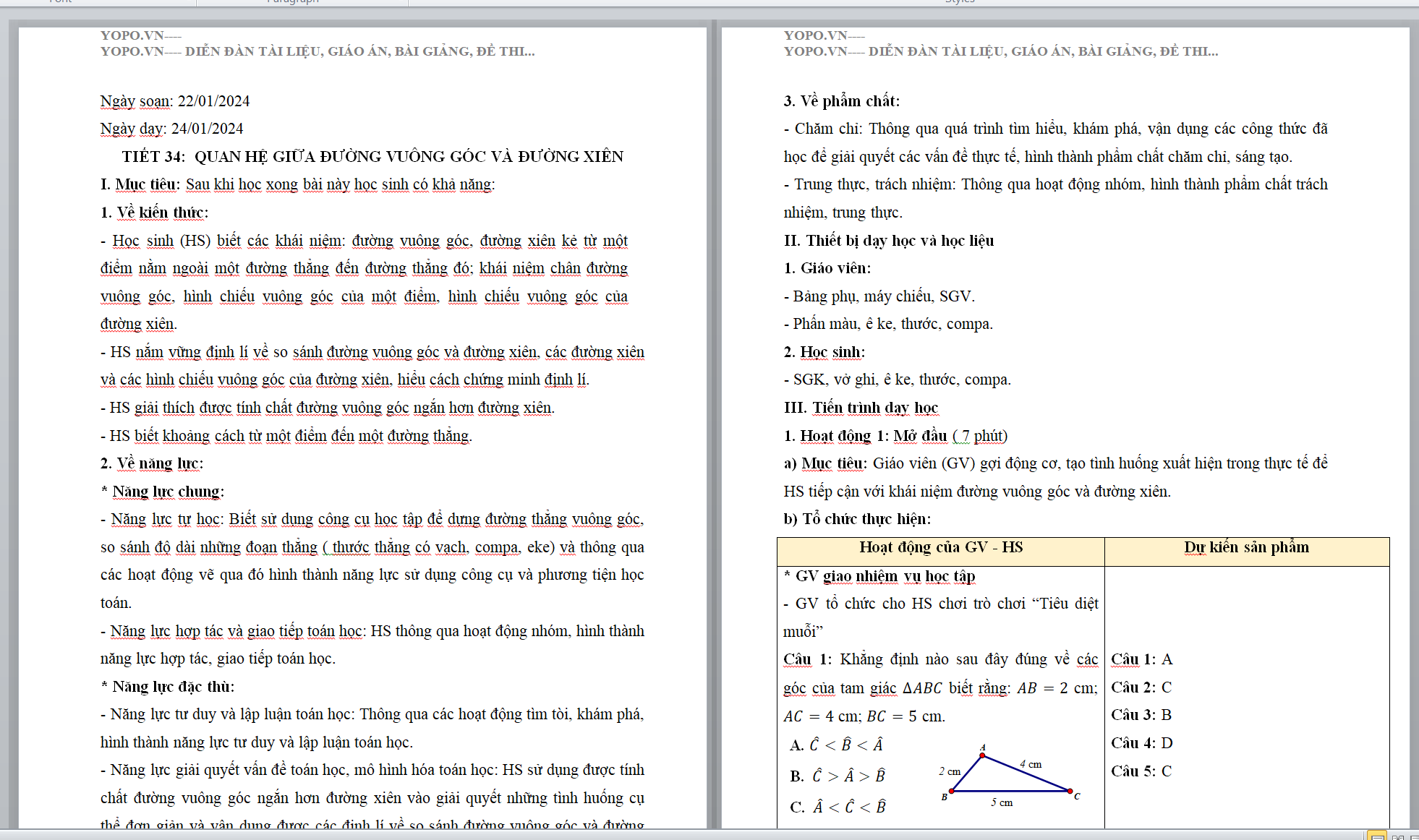Click the triangle ABC figure in the table
This screenshot has width=1419, height=840.
[x=1010, y=777]
